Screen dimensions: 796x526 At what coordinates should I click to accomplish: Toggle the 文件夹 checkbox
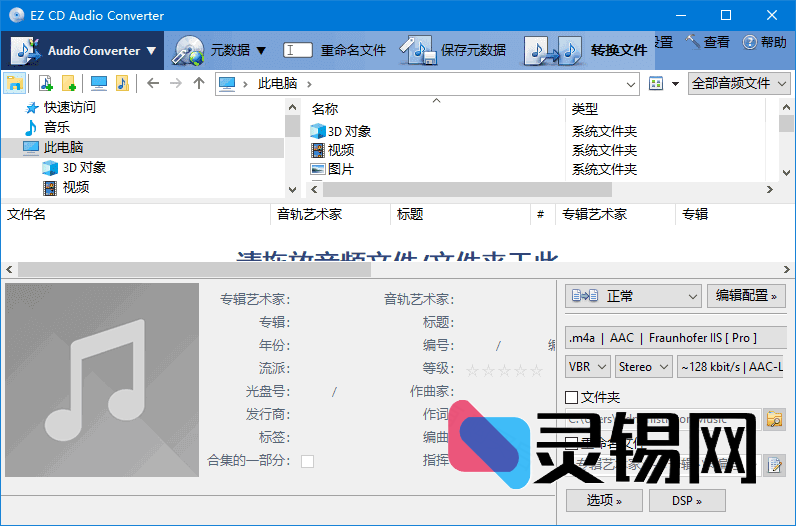(x=572, y=397)
